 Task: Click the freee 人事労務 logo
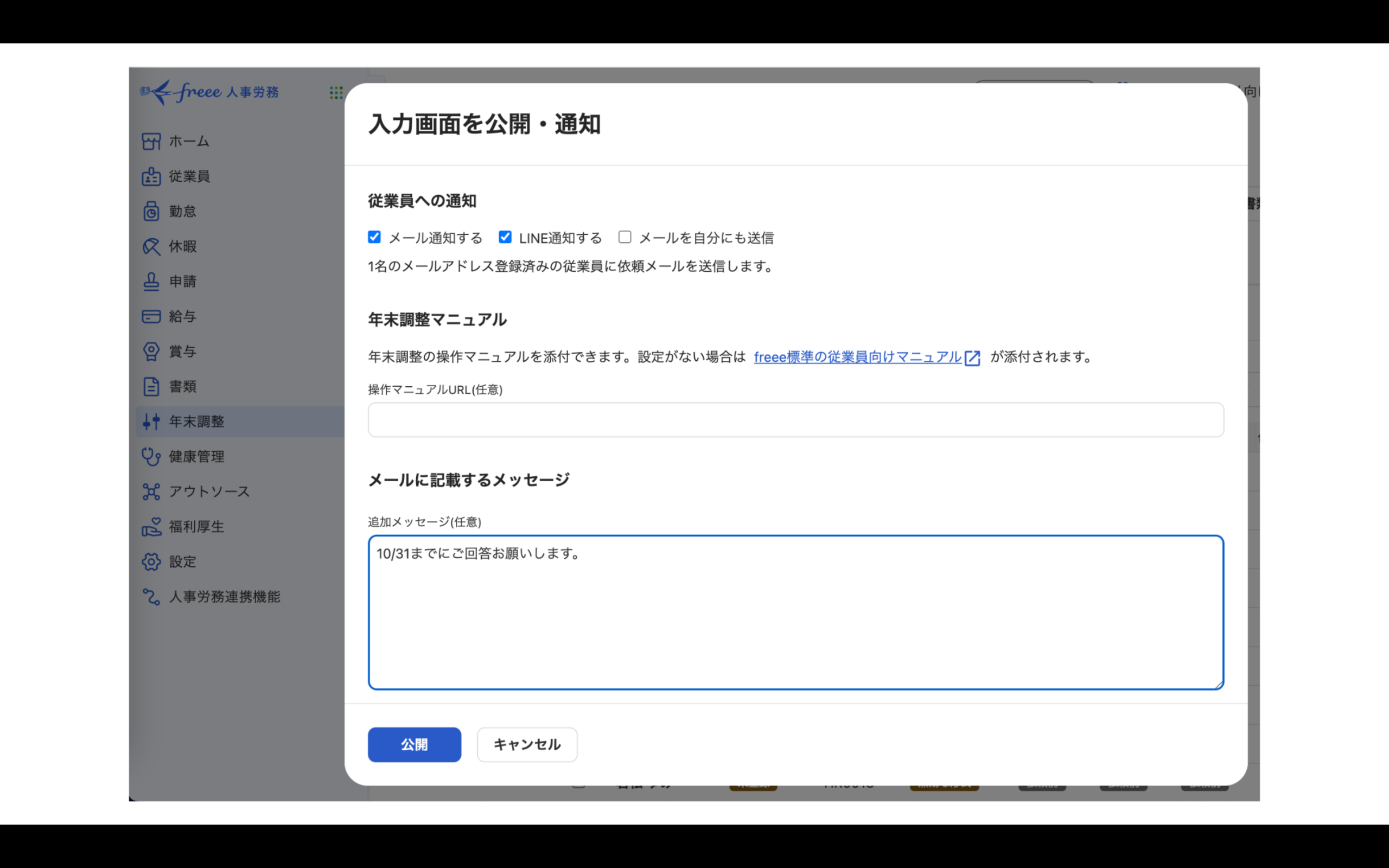coord(209,92)
